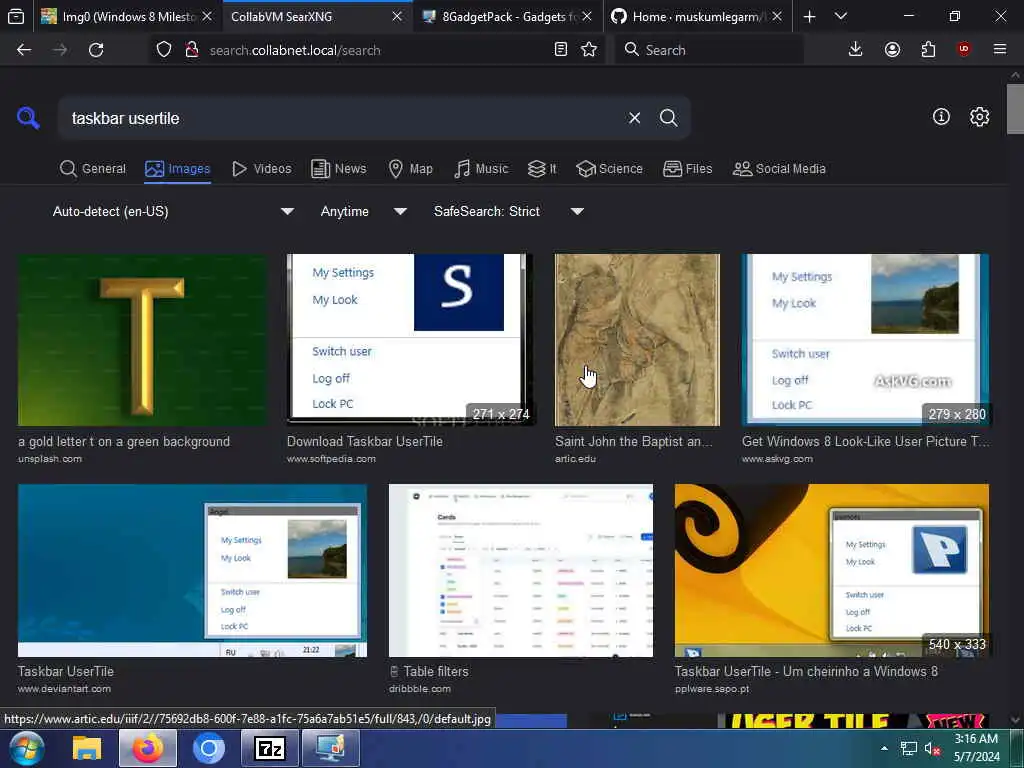Open File Explorer from the taskbar

click(x=86, y=748)
